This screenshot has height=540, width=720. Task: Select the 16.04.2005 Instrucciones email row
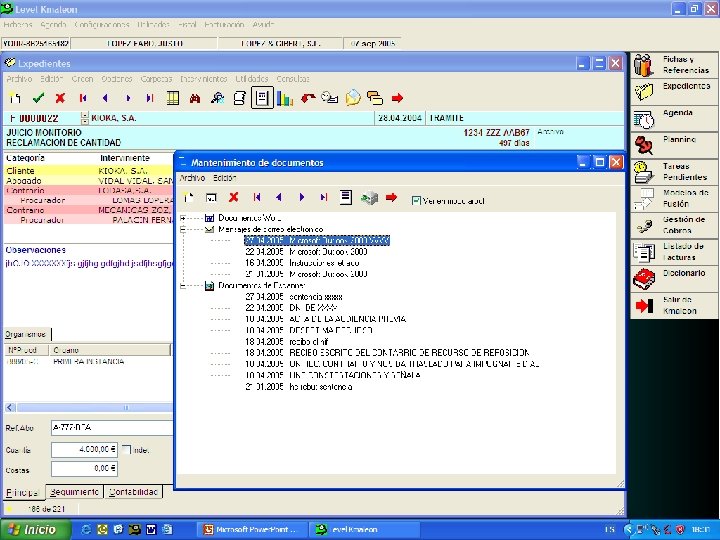point(302,263)
